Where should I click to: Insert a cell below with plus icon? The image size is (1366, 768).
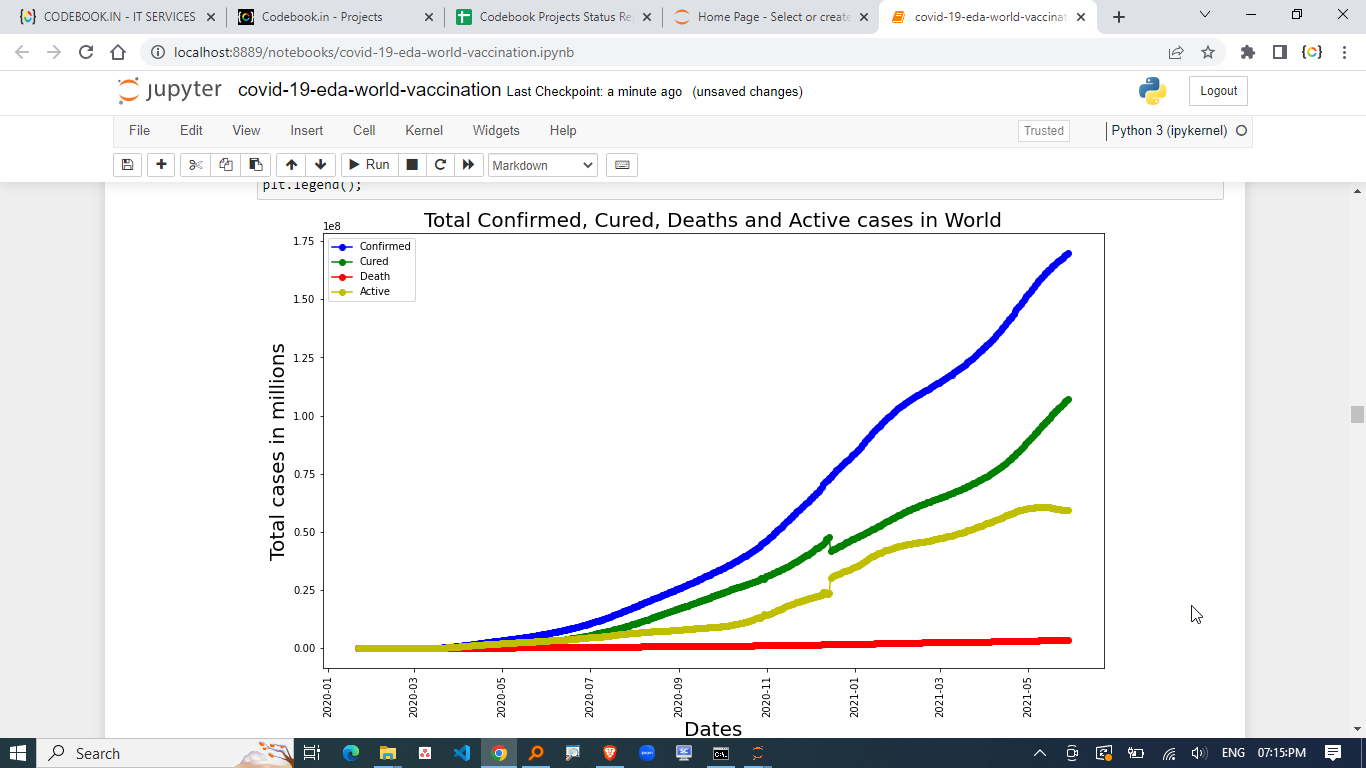(x=161, y=165)
